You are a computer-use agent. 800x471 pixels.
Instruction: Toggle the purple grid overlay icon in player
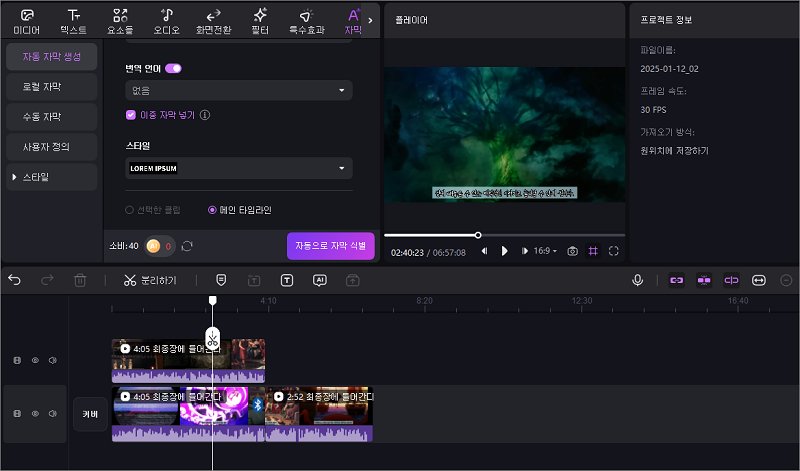[593, 251]
